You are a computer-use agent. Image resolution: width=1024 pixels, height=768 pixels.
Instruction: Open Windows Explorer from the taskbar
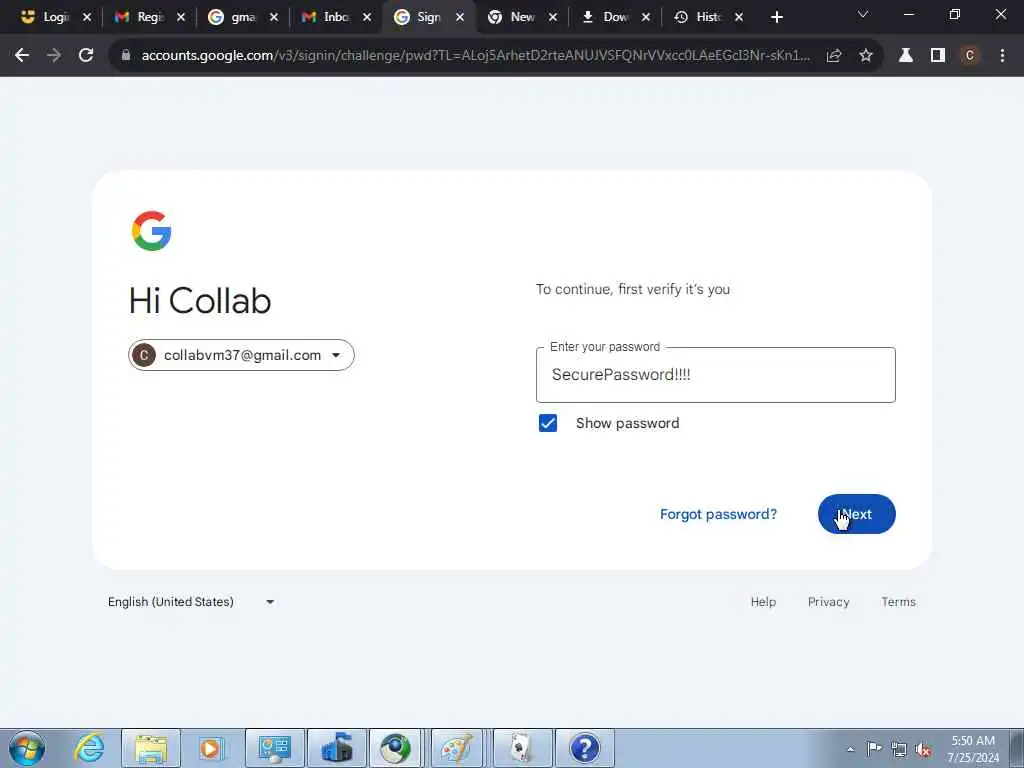pos(151,748)
